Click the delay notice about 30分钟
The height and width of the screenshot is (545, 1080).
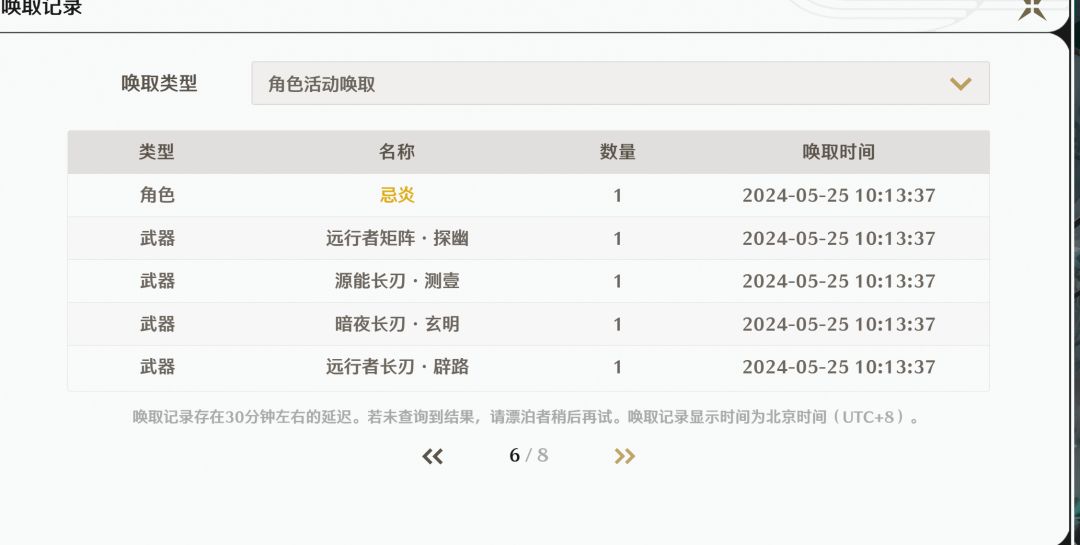(527, 417)
